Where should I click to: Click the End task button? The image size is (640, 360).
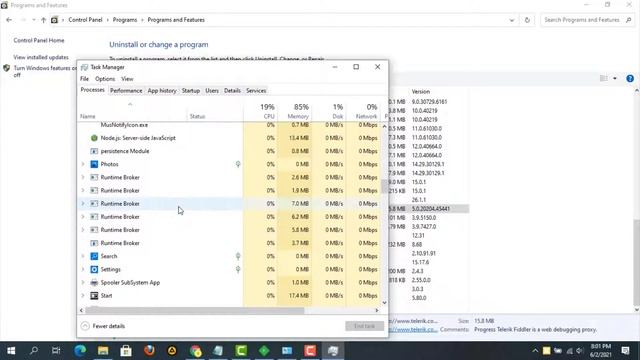(364, 326)
